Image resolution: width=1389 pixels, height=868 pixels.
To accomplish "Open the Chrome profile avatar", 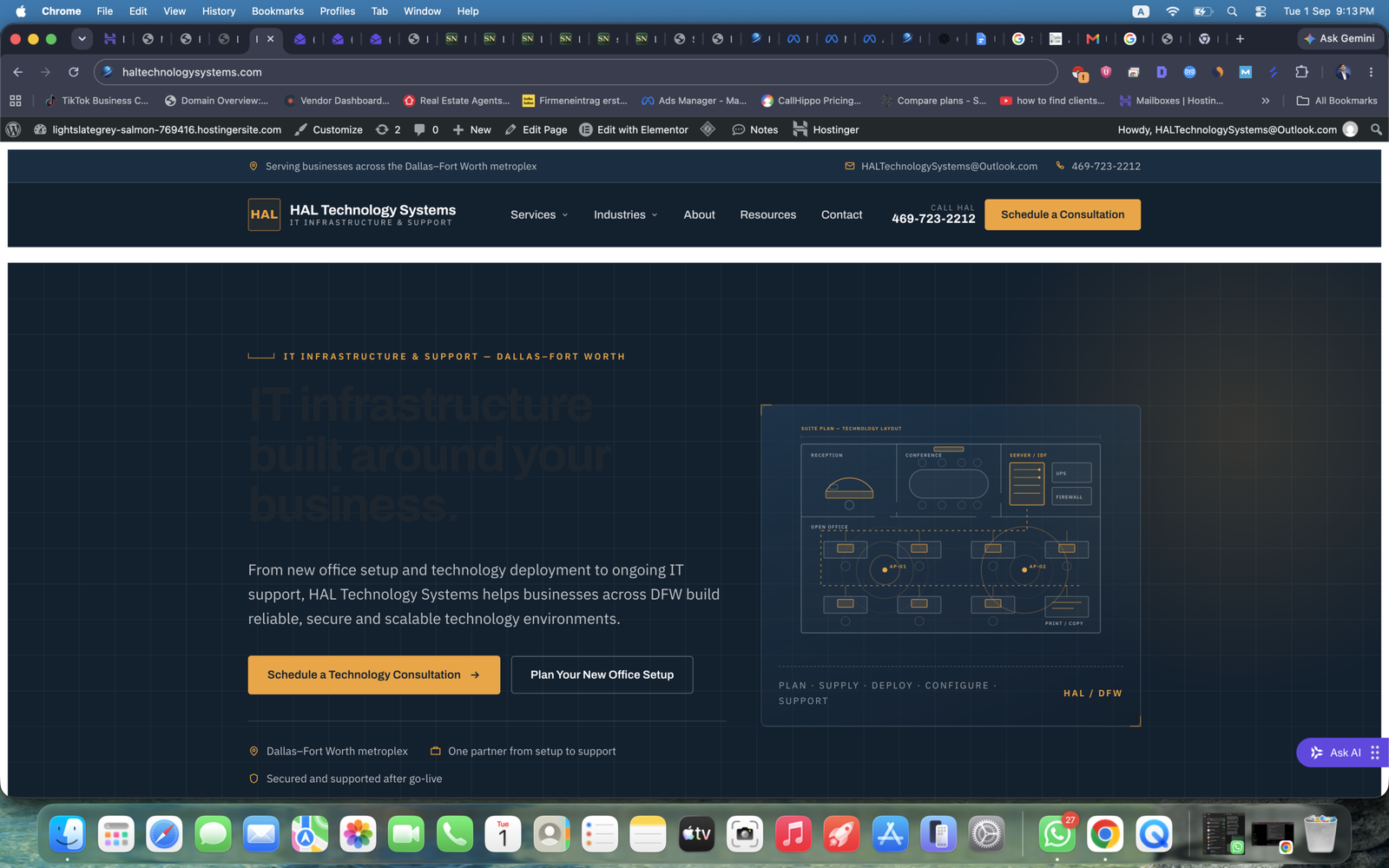I will [x=1343, y=72].
